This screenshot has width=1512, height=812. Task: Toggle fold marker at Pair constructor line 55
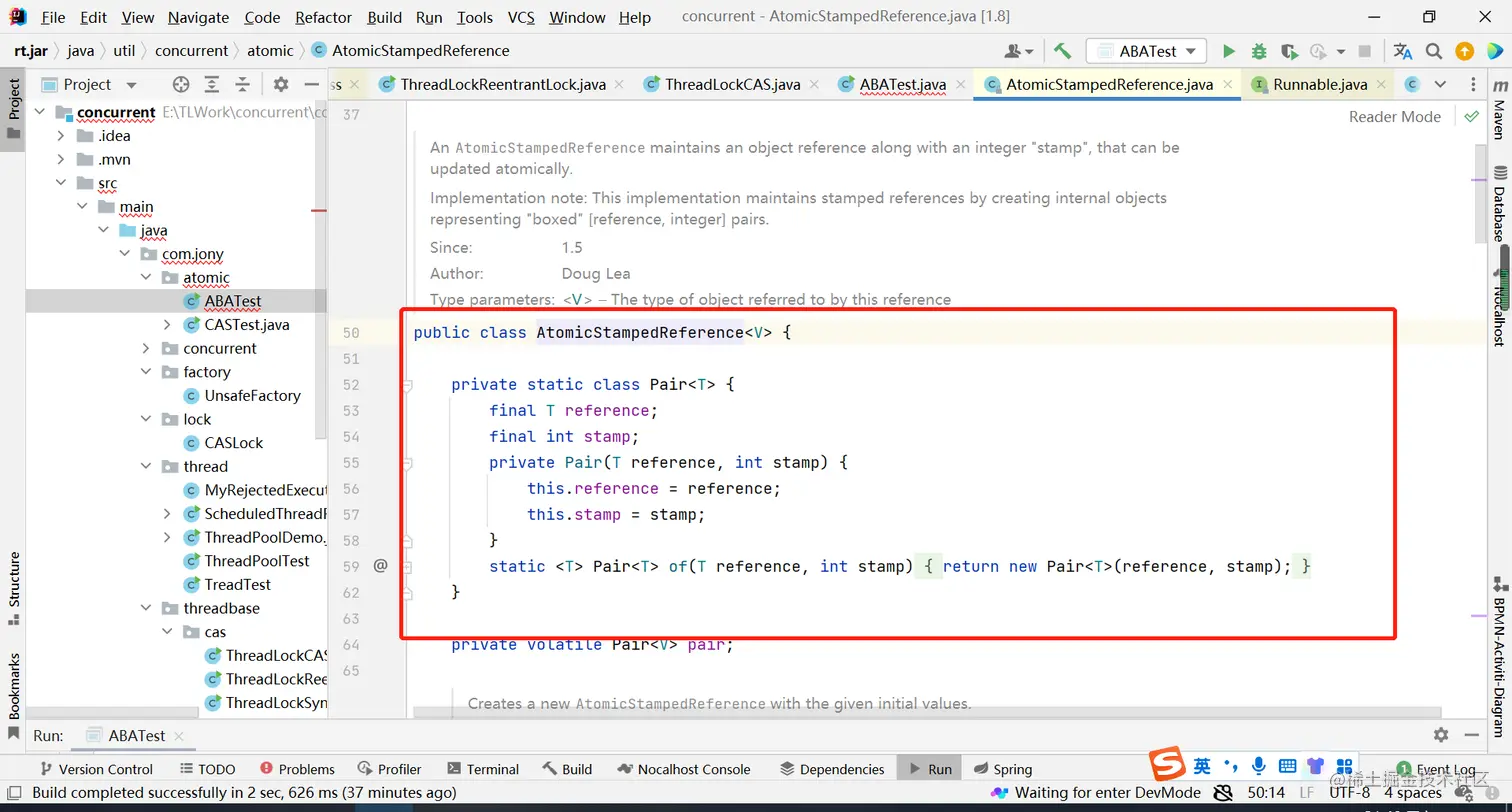click(408, 463)
